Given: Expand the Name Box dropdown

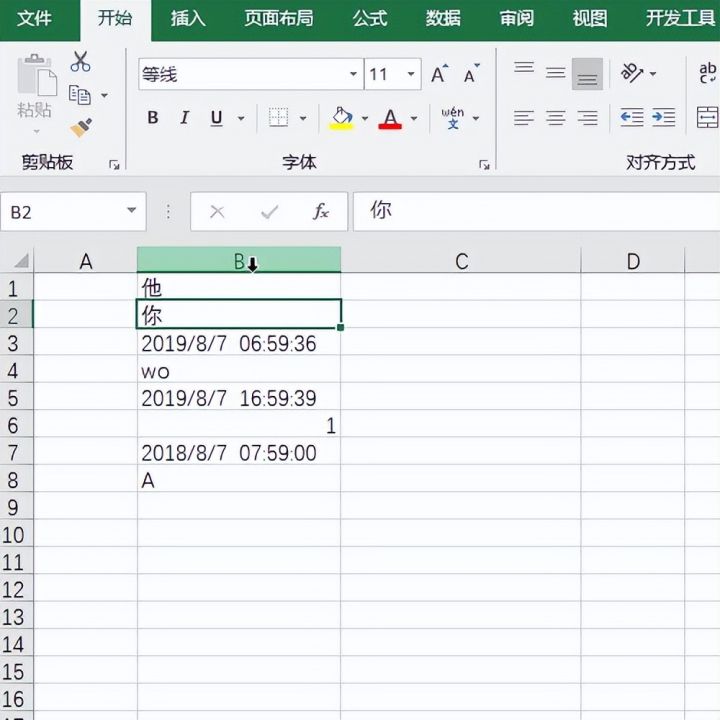Looking at the screenshot, I should coord(131,210).
